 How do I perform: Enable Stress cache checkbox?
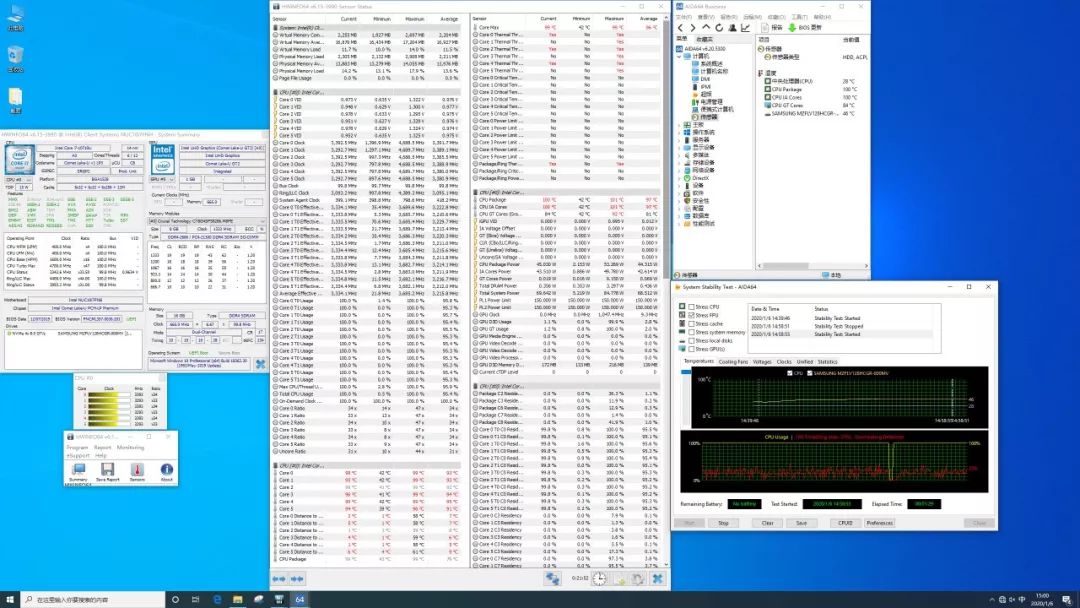point(692,324)
